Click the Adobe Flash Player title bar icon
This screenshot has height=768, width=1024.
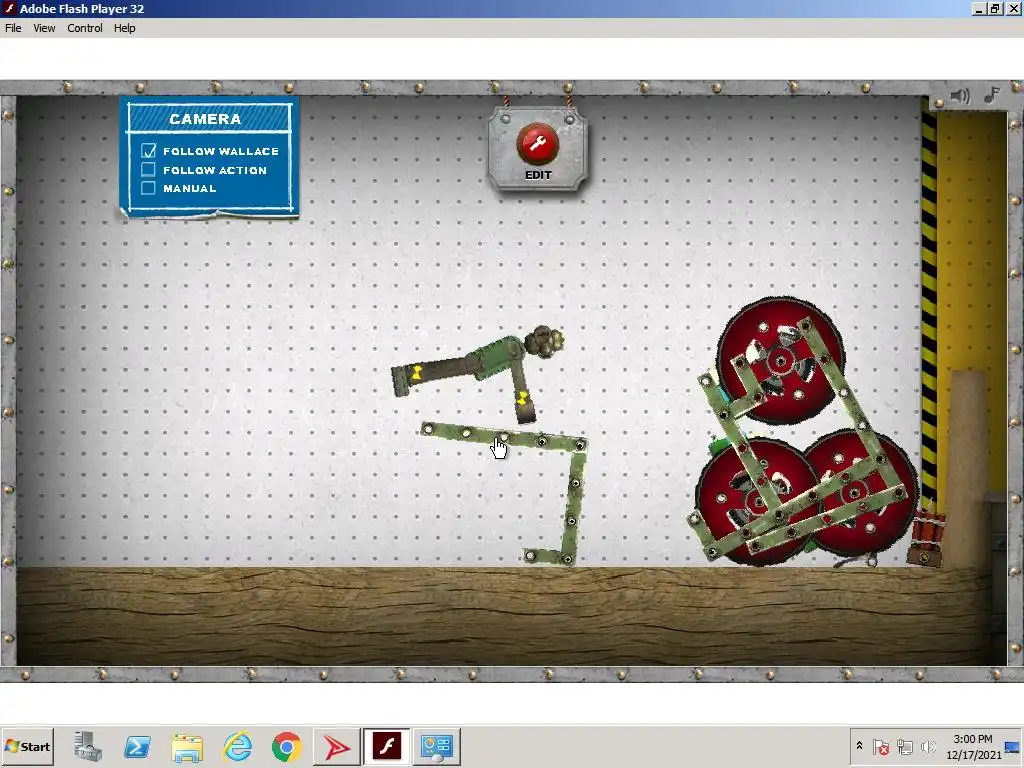(x=9, y=8)
